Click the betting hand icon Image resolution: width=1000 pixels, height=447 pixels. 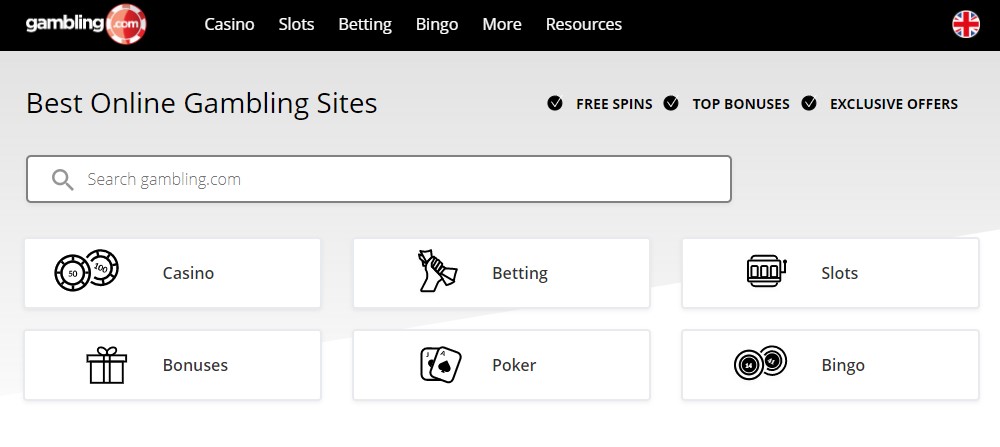coord(437,271)
